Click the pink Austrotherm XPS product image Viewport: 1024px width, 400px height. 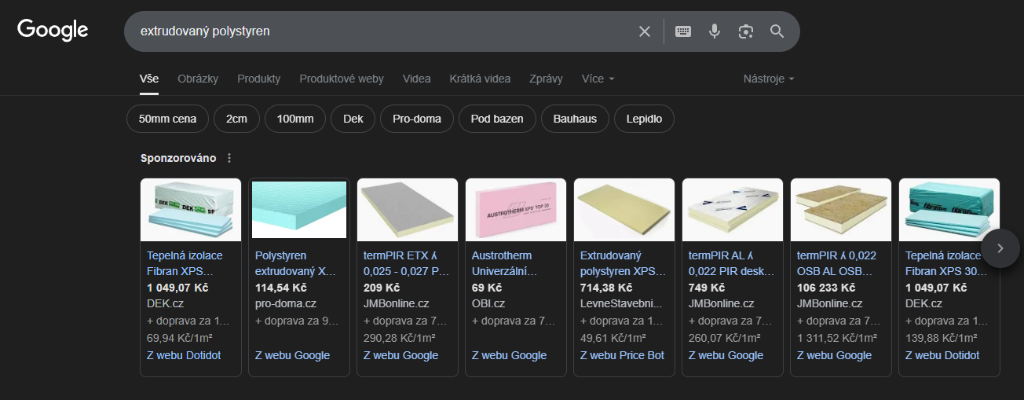point(516,209)
